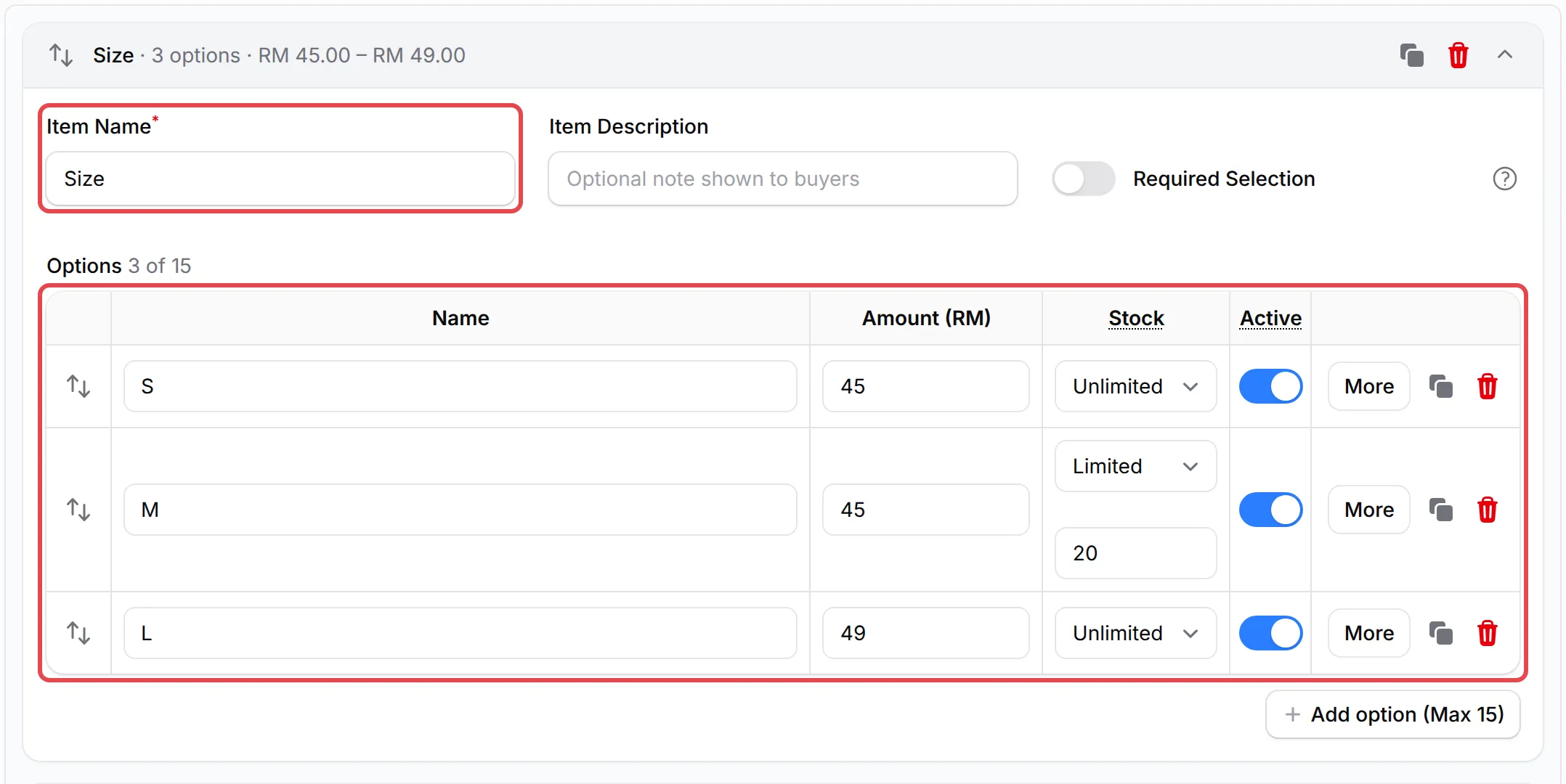The height and width of the screenshot is (784, 1566).
Task: Collapse the Size section chevron
Action: point(1505,54)
